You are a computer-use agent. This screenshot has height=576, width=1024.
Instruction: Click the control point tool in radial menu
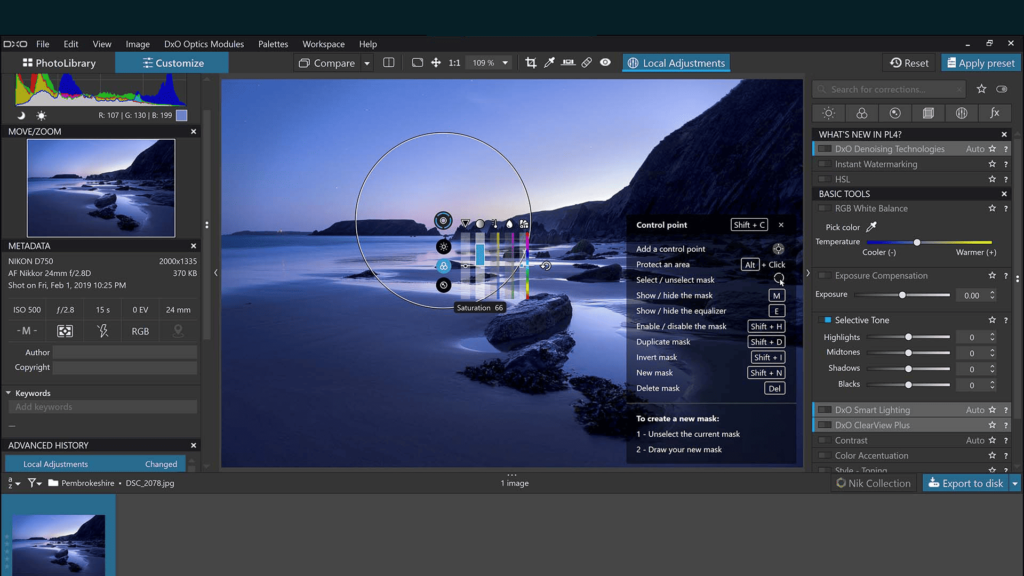coord(443,221)
